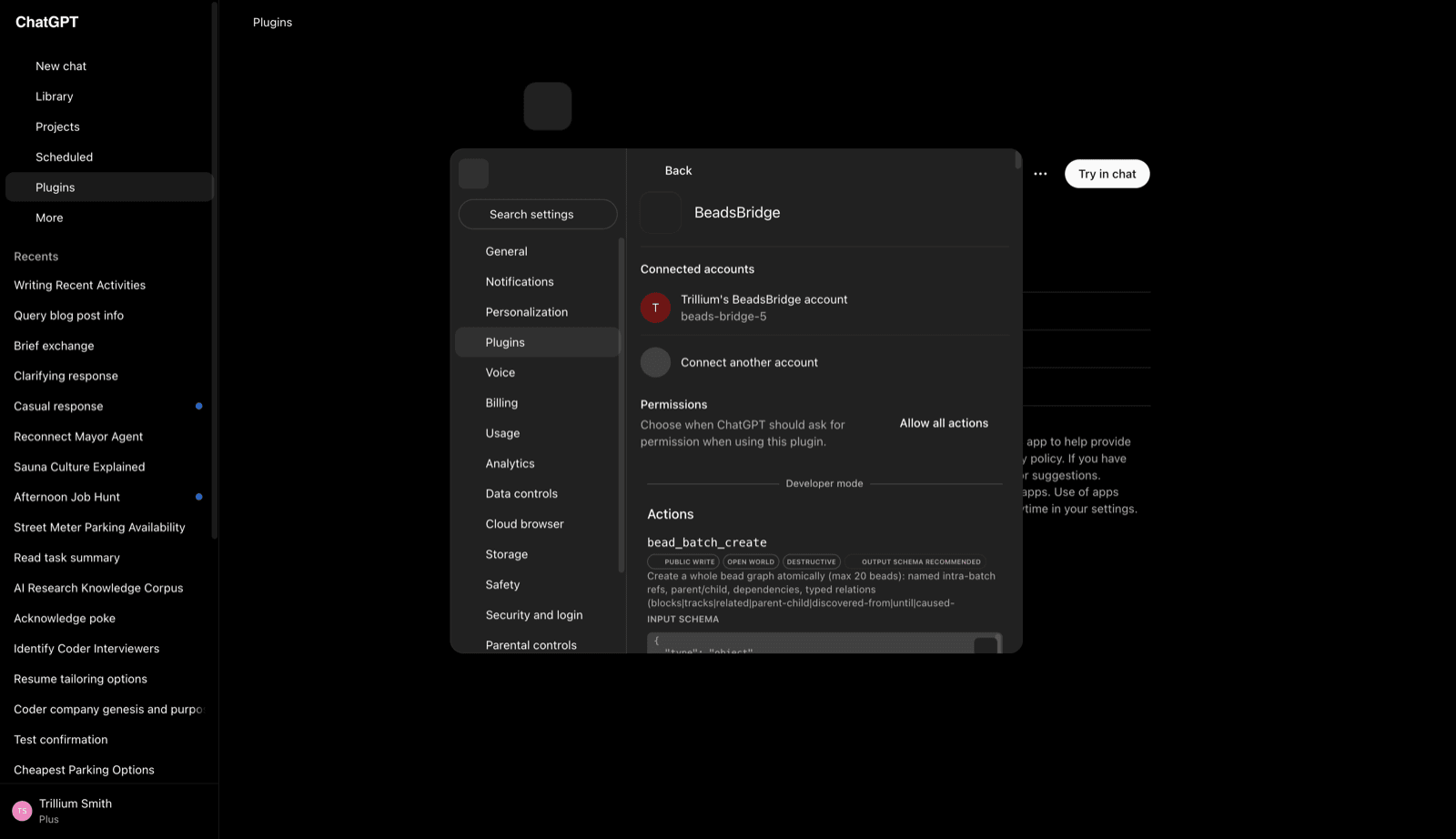Open Library in the sidebar
1456x839 pixels.
109,96
